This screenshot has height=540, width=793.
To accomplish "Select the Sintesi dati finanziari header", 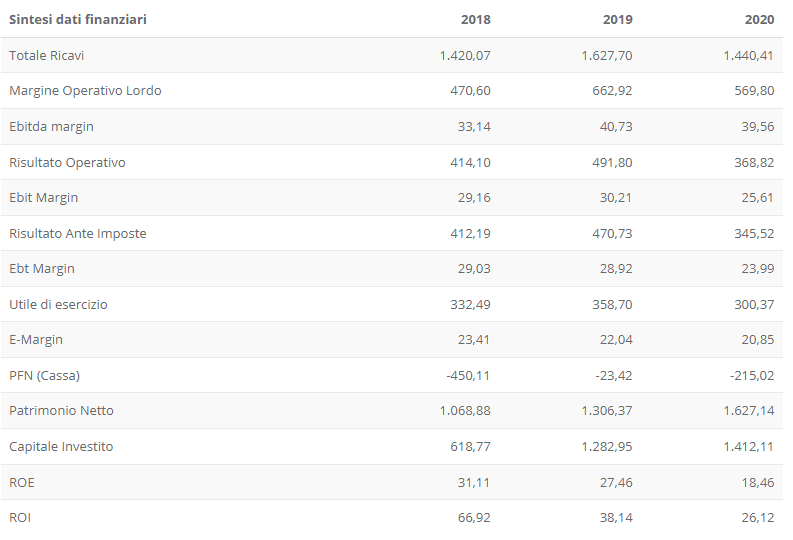I will point(78,19).
